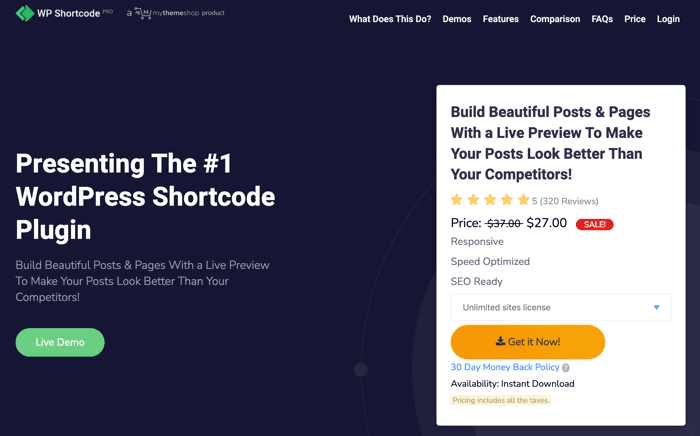This screenshot has height=436, width=700.
Task: Click the struck-through $37.00 price
Action: point(504,223)
